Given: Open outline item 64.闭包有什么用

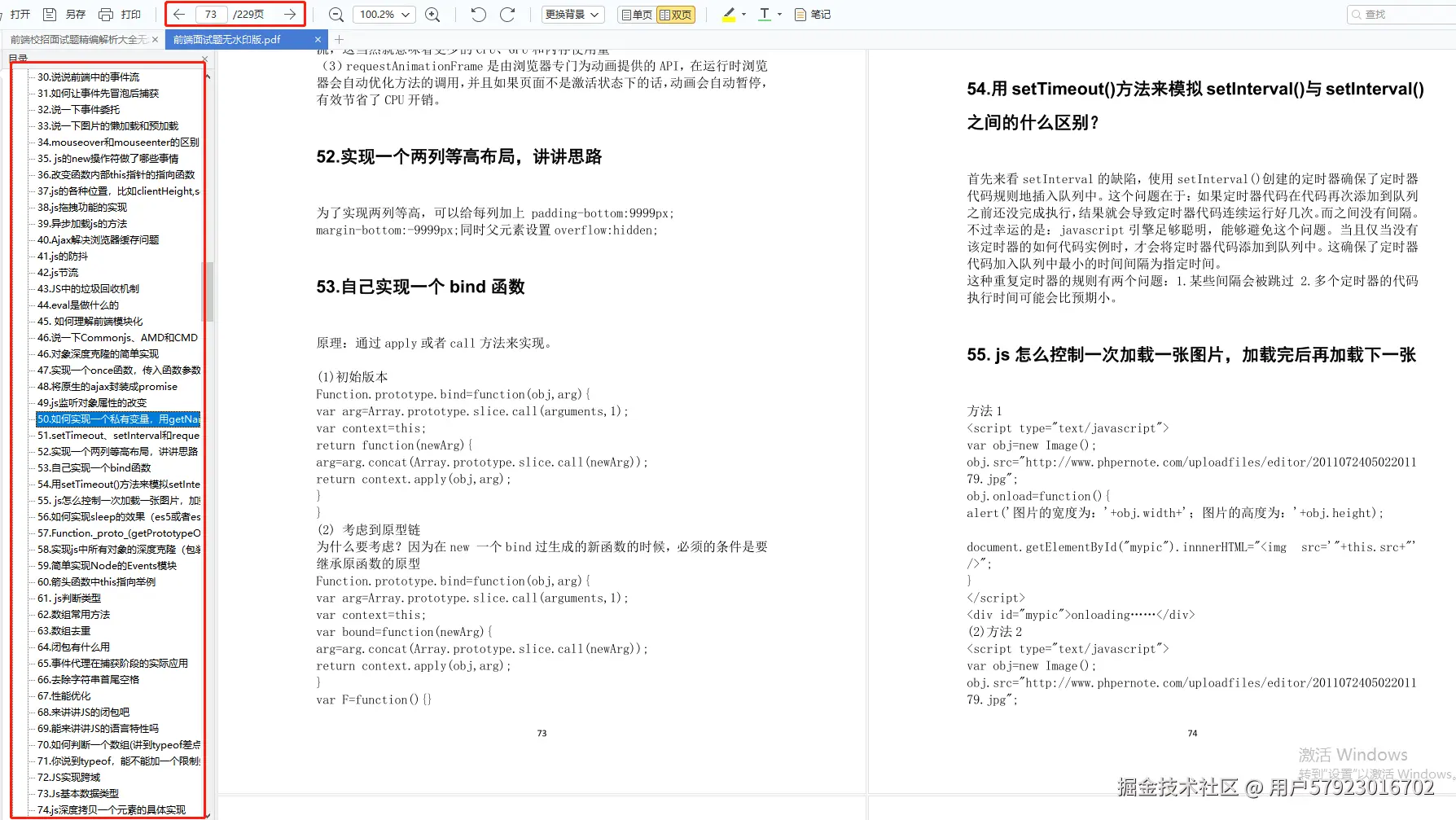Looking at the screenshot, I should [x=73, y=647].
